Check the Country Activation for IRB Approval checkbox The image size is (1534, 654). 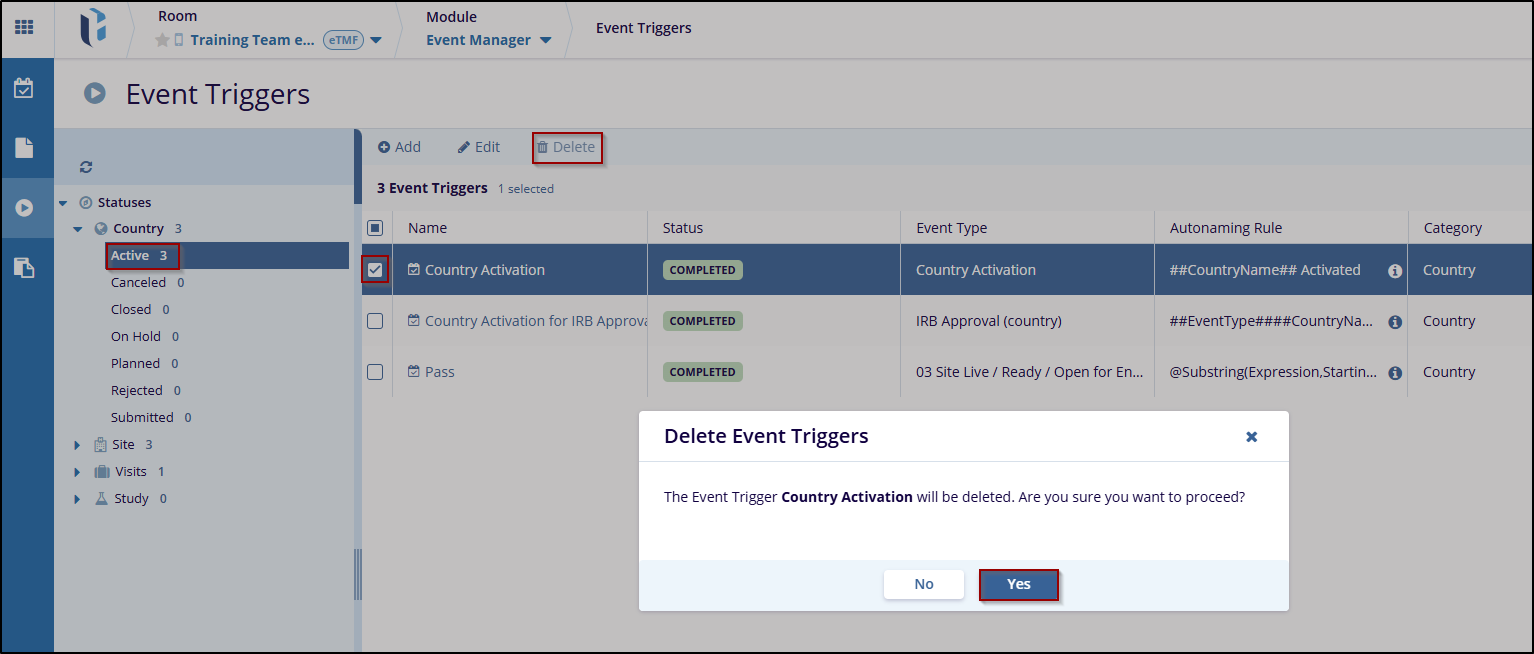(375, 321)
